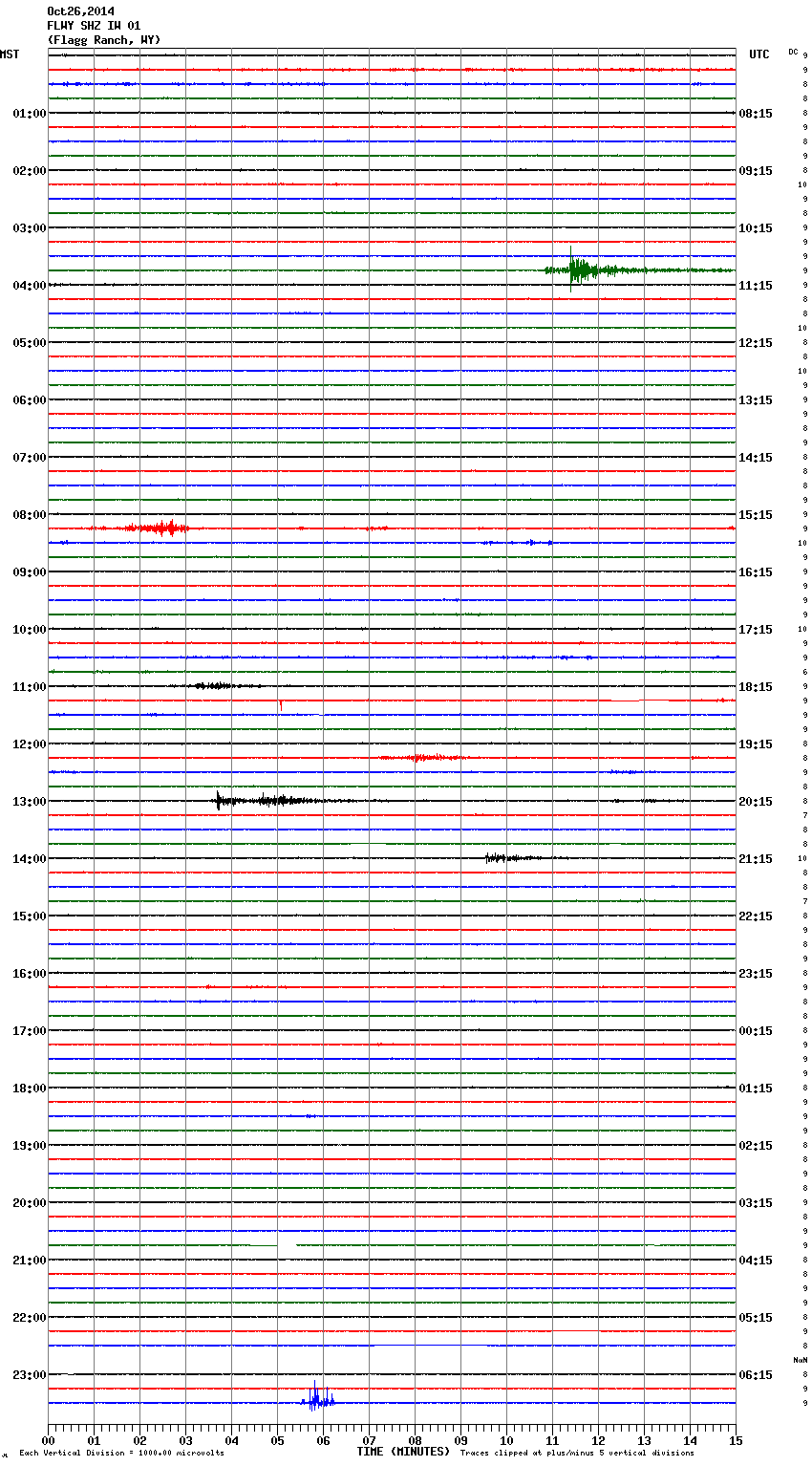Select the 09:00 MST row label
Viewport: 812px width, 1466px height.
(x=30, y=572)
